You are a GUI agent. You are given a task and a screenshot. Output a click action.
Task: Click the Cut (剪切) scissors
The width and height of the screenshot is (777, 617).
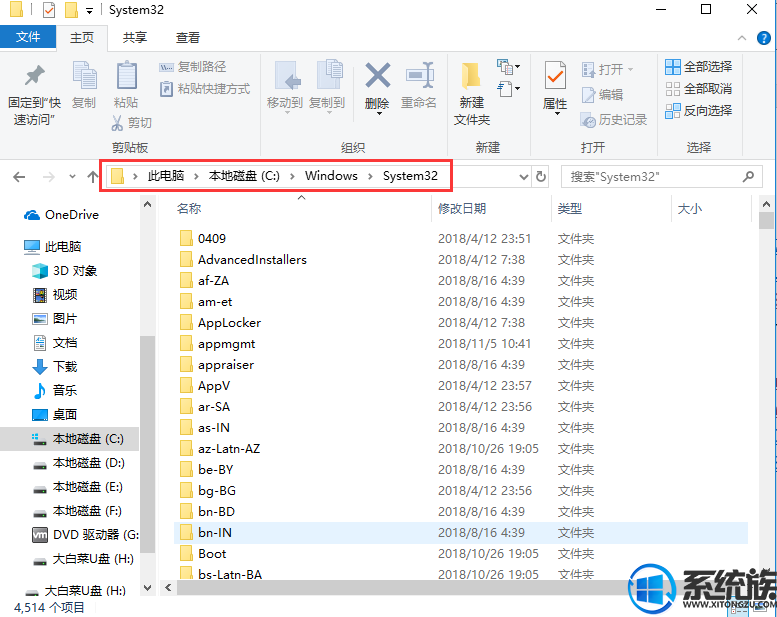[117, 123]
